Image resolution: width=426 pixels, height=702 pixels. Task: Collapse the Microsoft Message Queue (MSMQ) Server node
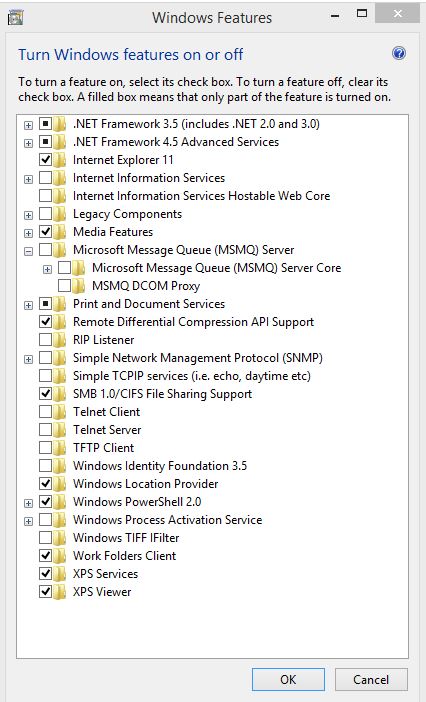tap(29, 251)
